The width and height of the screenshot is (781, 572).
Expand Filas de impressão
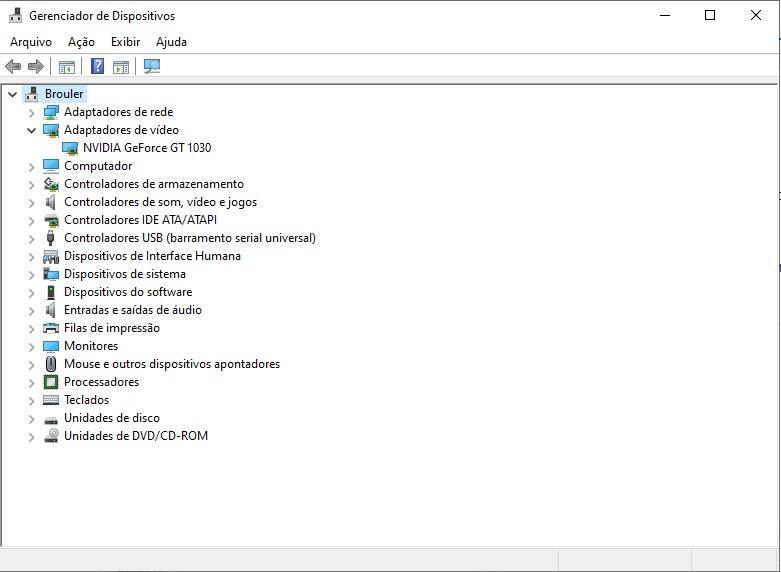[31, 328]
